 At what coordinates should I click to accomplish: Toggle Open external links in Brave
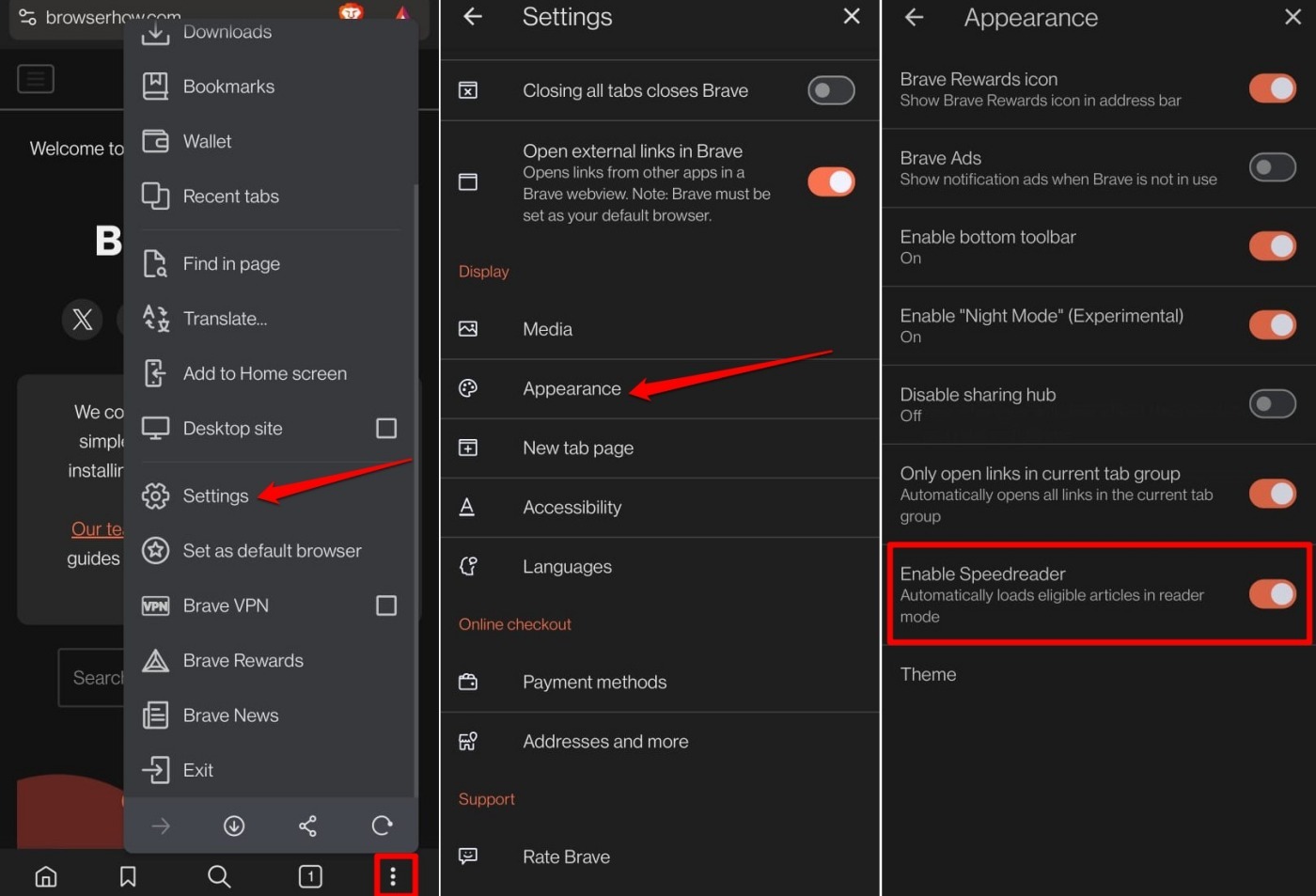[831, 181]
